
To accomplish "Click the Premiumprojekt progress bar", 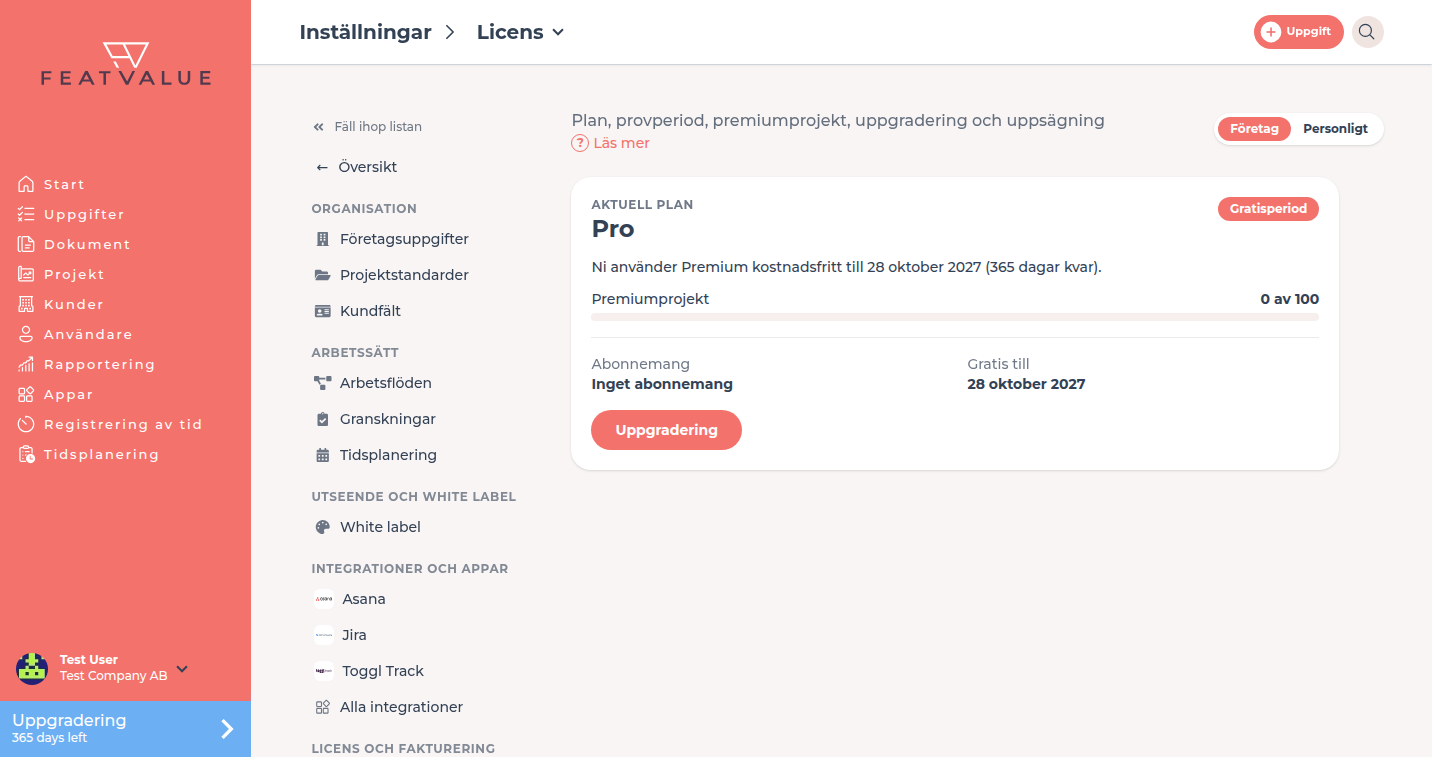I will 955,317.
